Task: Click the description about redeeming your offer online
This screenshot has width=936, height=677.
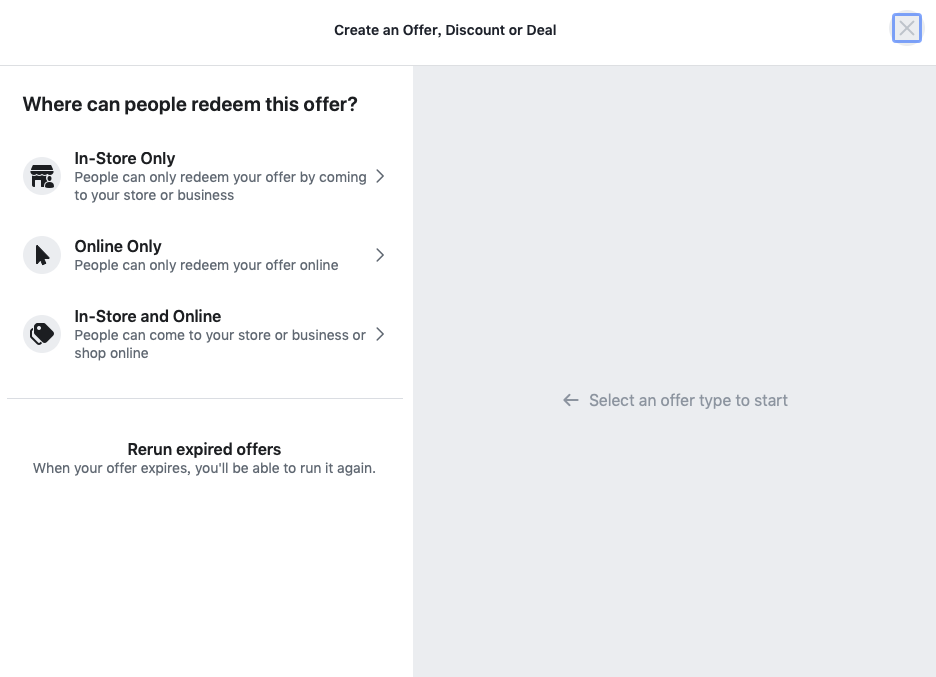Action: 206,265
